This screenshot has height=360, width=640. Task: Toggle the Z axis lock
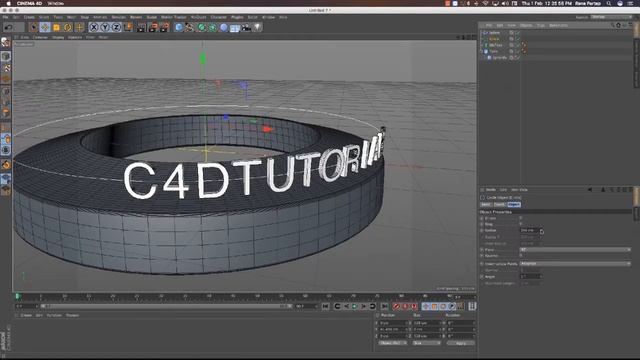click(117, 27)
